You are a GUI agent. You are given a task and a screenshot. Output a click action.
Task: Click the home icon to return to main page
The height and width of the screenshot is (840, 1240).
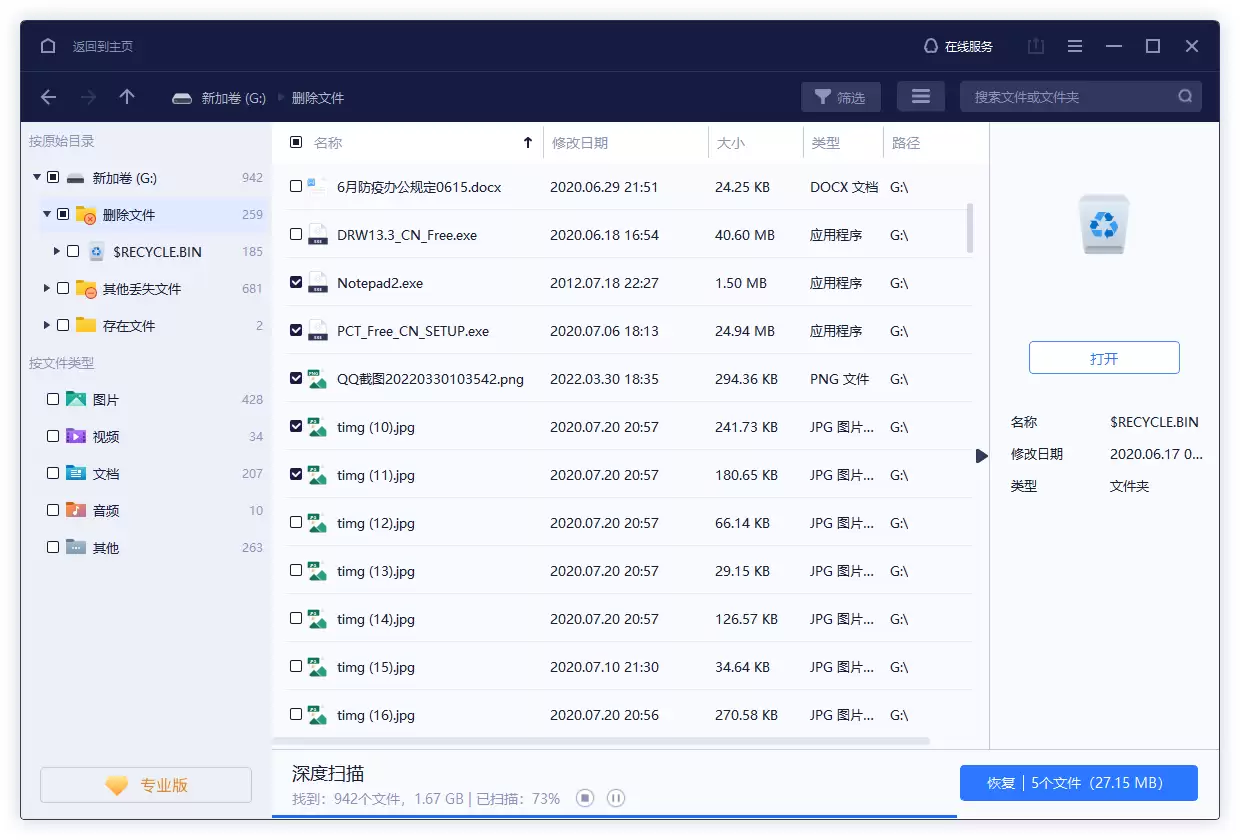(x=48, y=46)
